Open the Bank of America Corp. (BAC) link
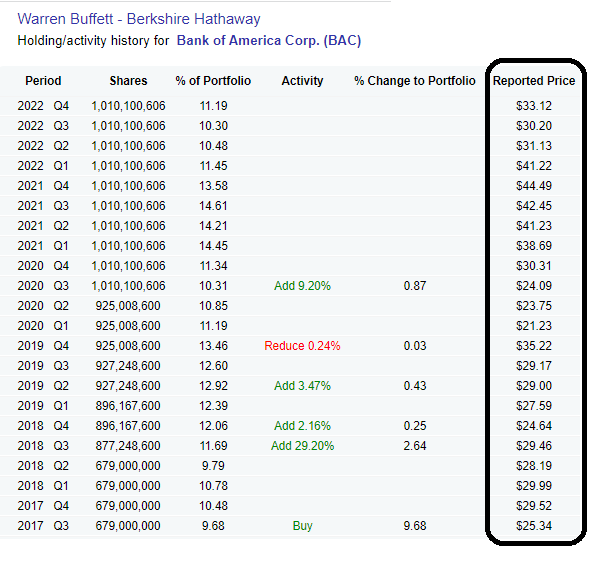This screenshot has width=616, height=562. [x=269, y=40]
